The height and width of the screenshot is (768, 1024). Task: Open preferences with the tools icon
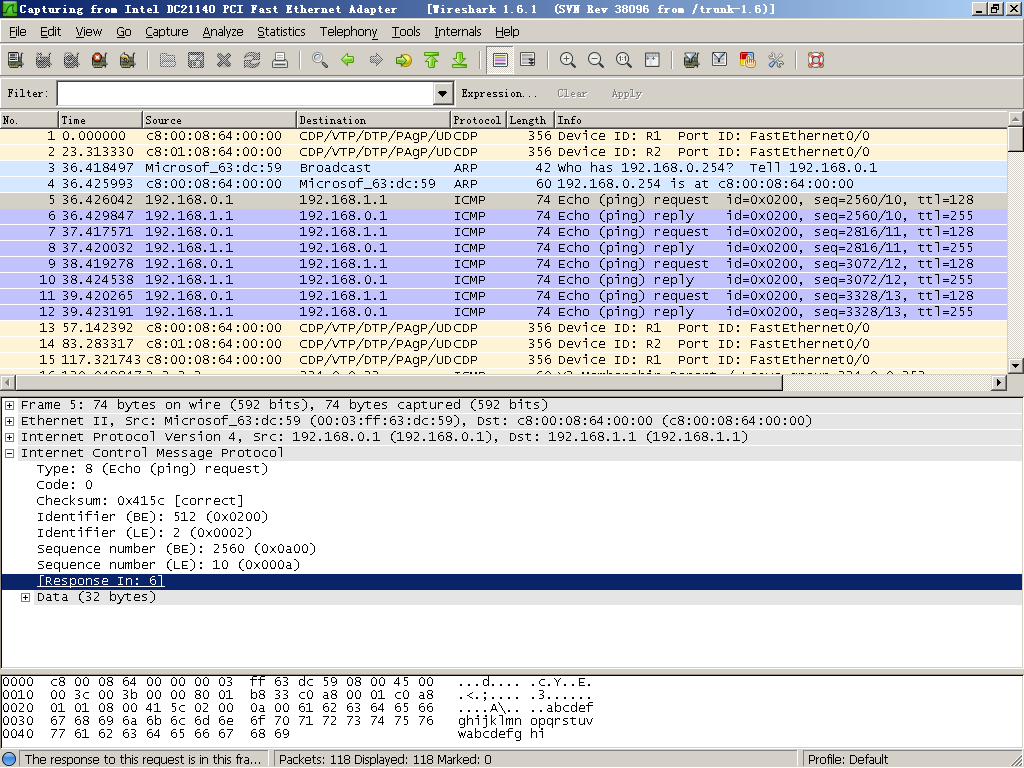776,61
